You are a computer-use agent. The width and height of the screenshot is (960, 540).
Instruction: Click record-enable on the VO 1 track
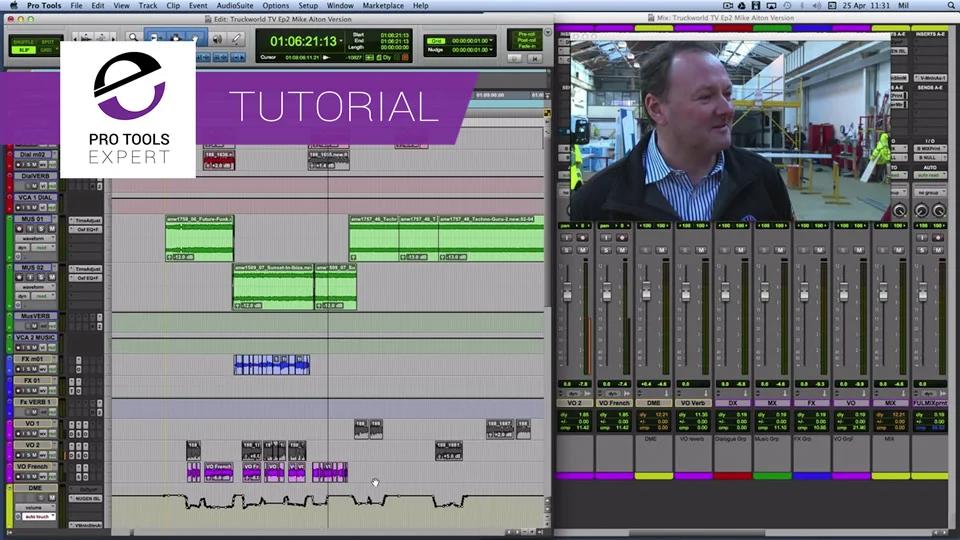[19, 433]
